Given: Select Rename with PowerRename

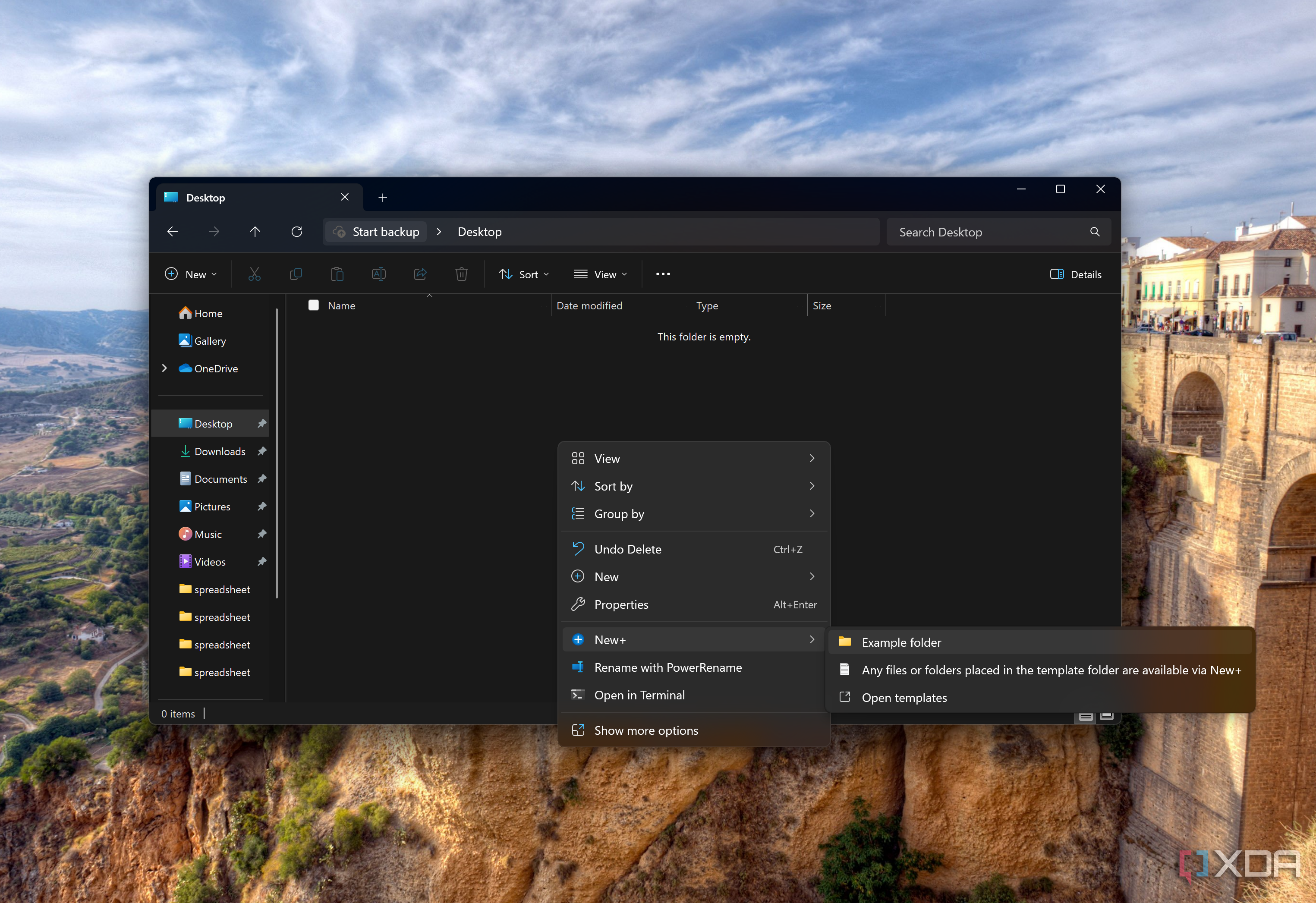Looking at the screenshot, I should (x=694, y=667).
